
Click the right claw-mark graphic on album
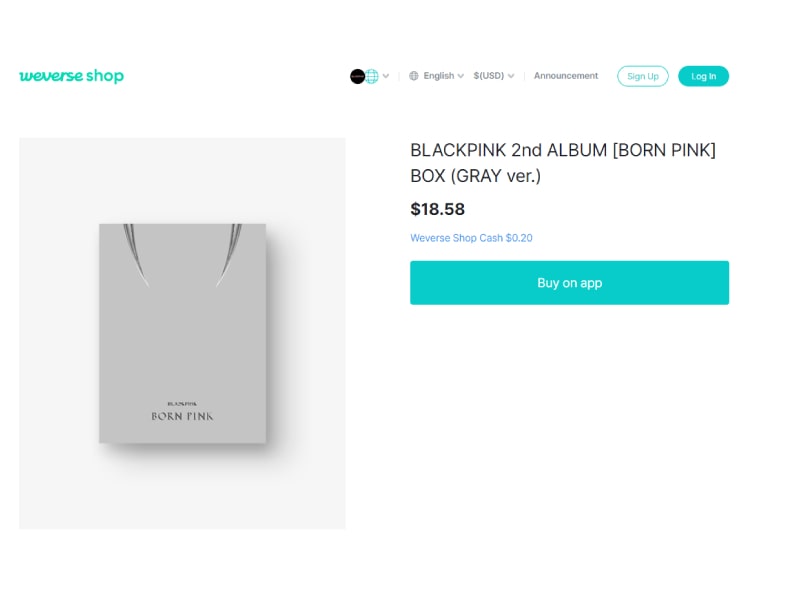point(230,250)
